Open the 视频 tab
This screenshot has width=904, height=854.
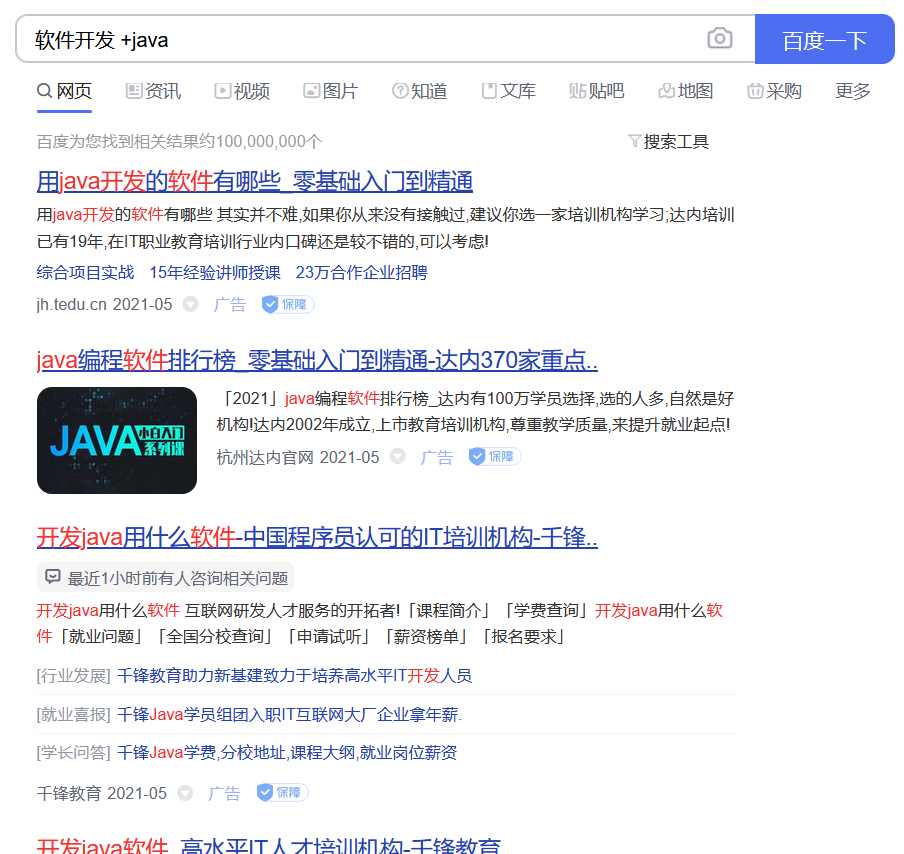click(242, 91)
